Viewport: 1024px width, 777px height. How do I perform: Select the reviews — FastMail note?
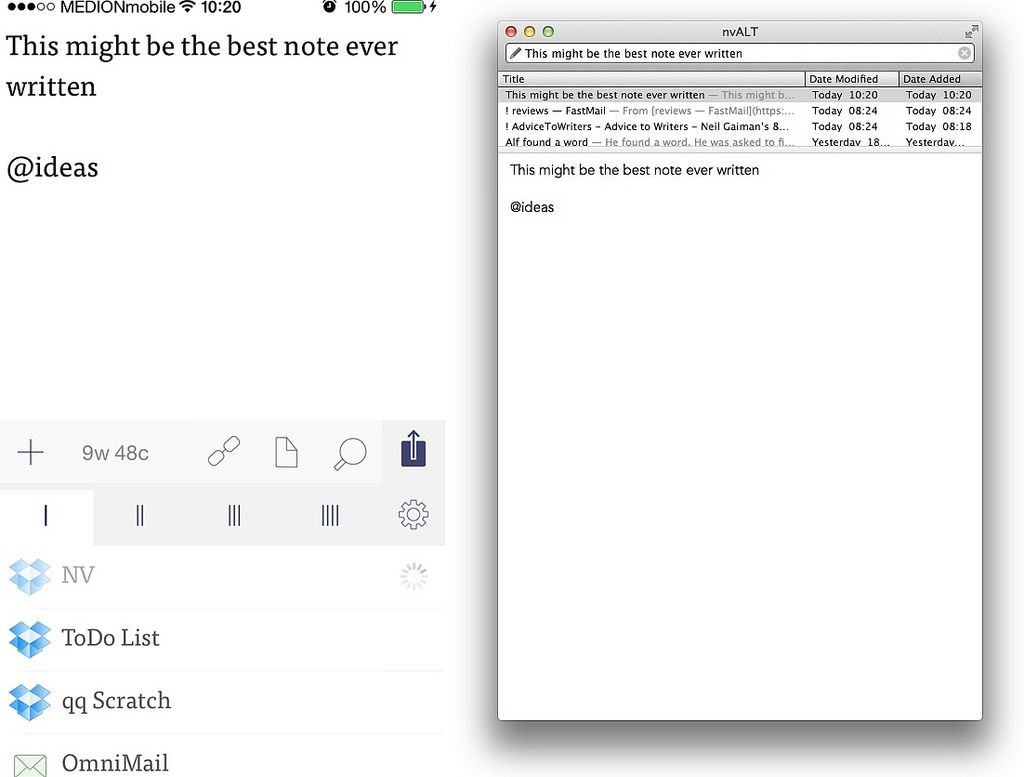coord(650,111)
